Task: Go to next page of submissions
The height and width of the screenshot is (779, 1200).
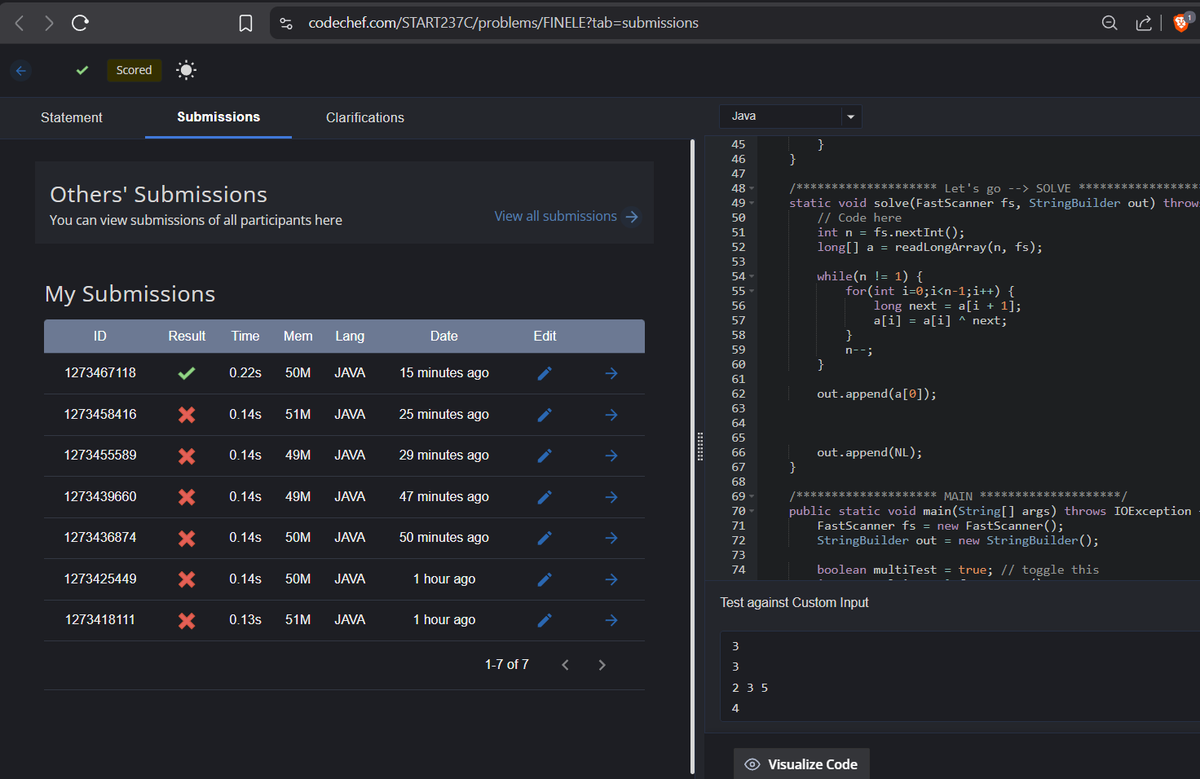Action: coord(601,665)
